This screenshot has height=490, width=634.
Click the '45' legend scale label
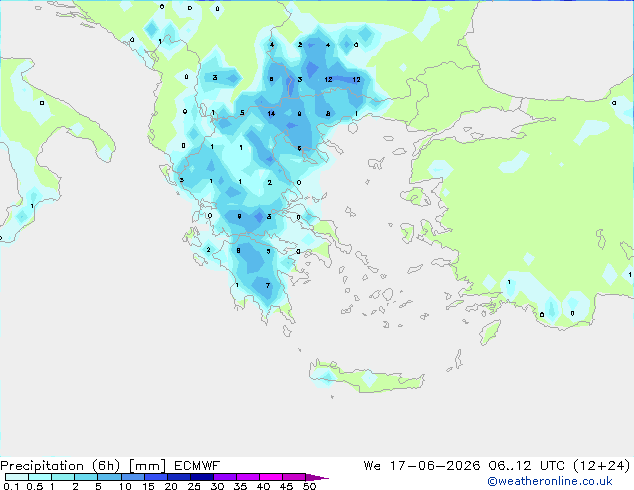tap(287, 486)
